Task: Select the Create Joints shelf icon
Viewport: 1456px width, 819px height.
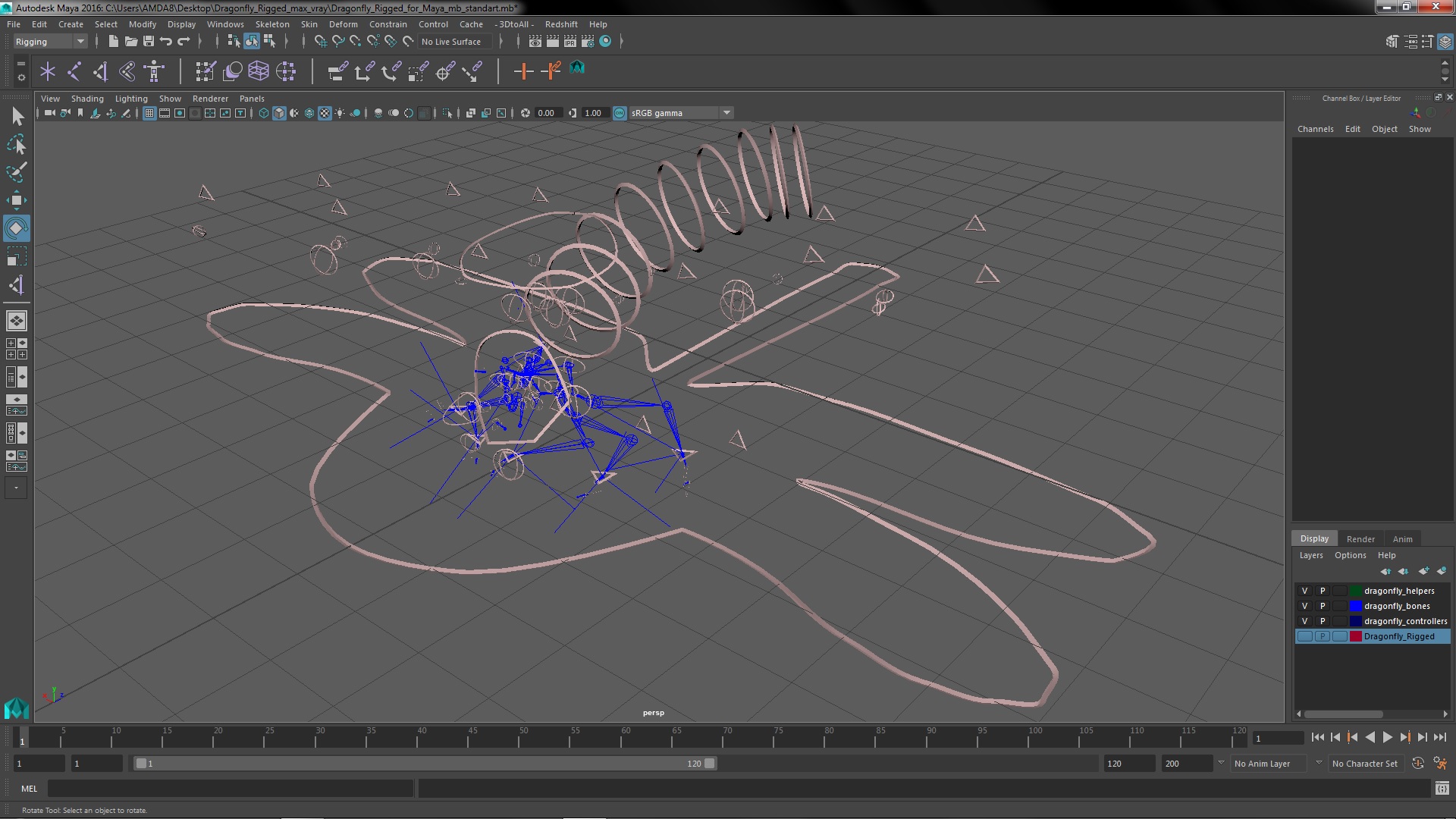Action: coord(74,72)
